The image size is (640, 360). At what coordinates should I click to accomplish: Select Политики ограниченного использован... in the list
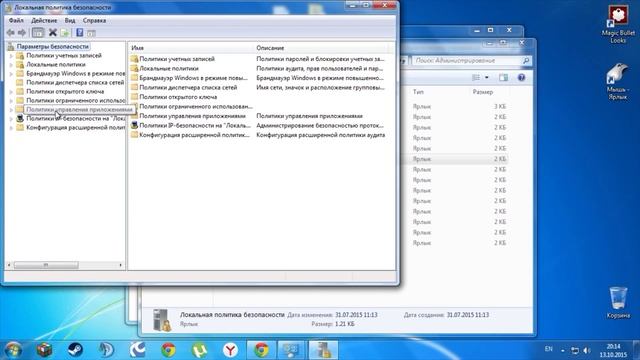click(196, 106)
